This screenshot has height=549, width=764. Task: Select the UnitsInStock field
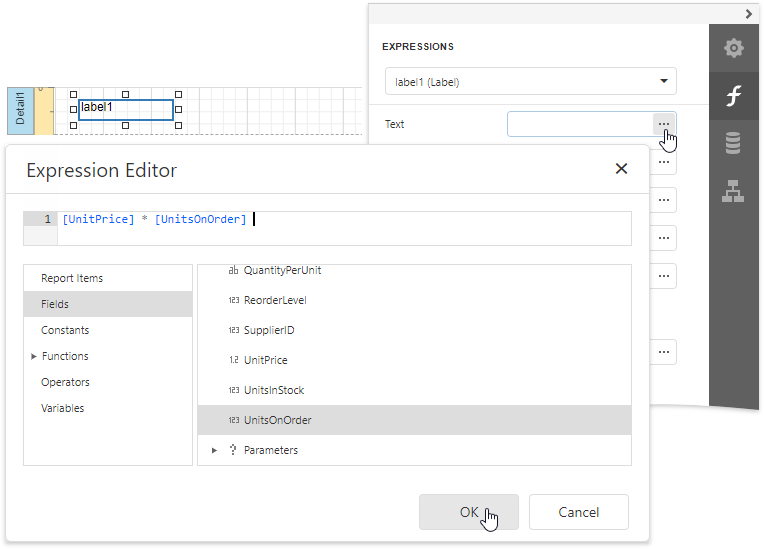click(273, 390)
